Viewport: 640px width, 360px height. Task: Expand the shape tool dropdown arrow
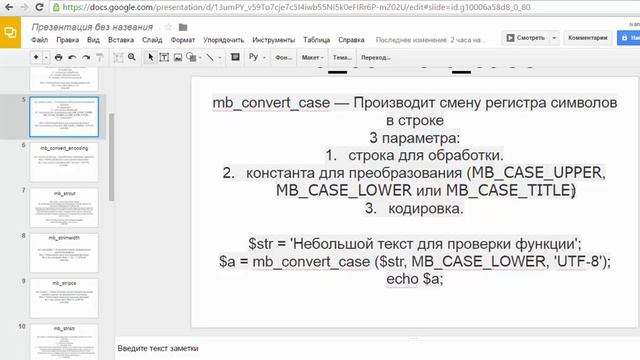(x=200, y=58)
